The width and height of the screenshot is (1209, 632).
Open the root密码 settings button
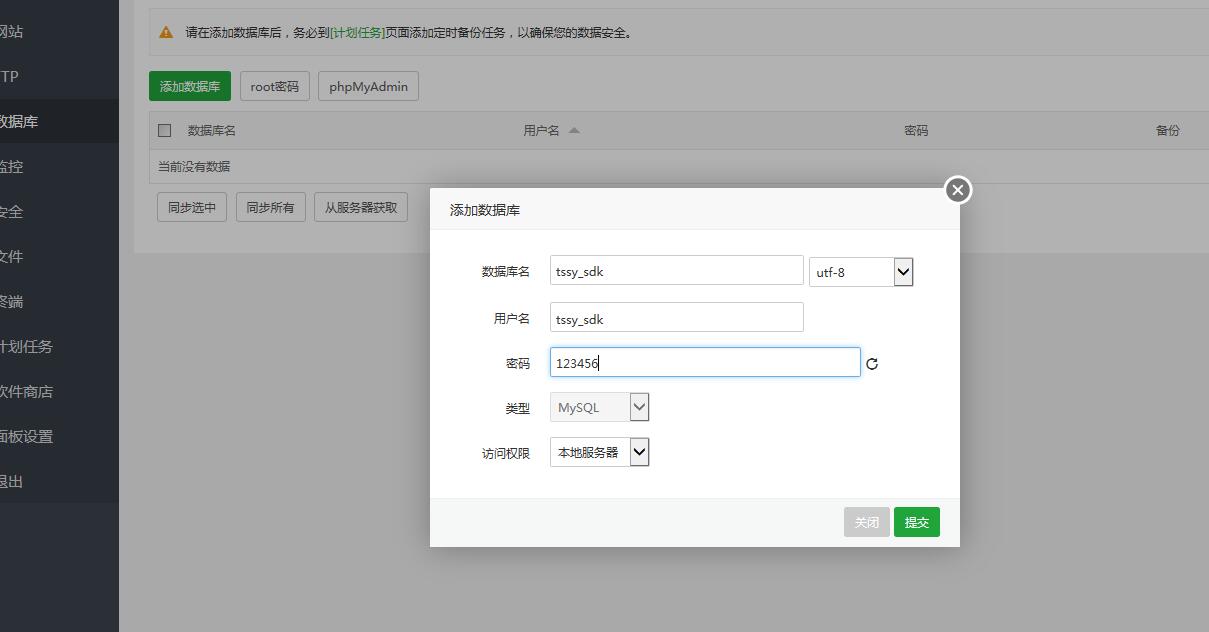275,86
